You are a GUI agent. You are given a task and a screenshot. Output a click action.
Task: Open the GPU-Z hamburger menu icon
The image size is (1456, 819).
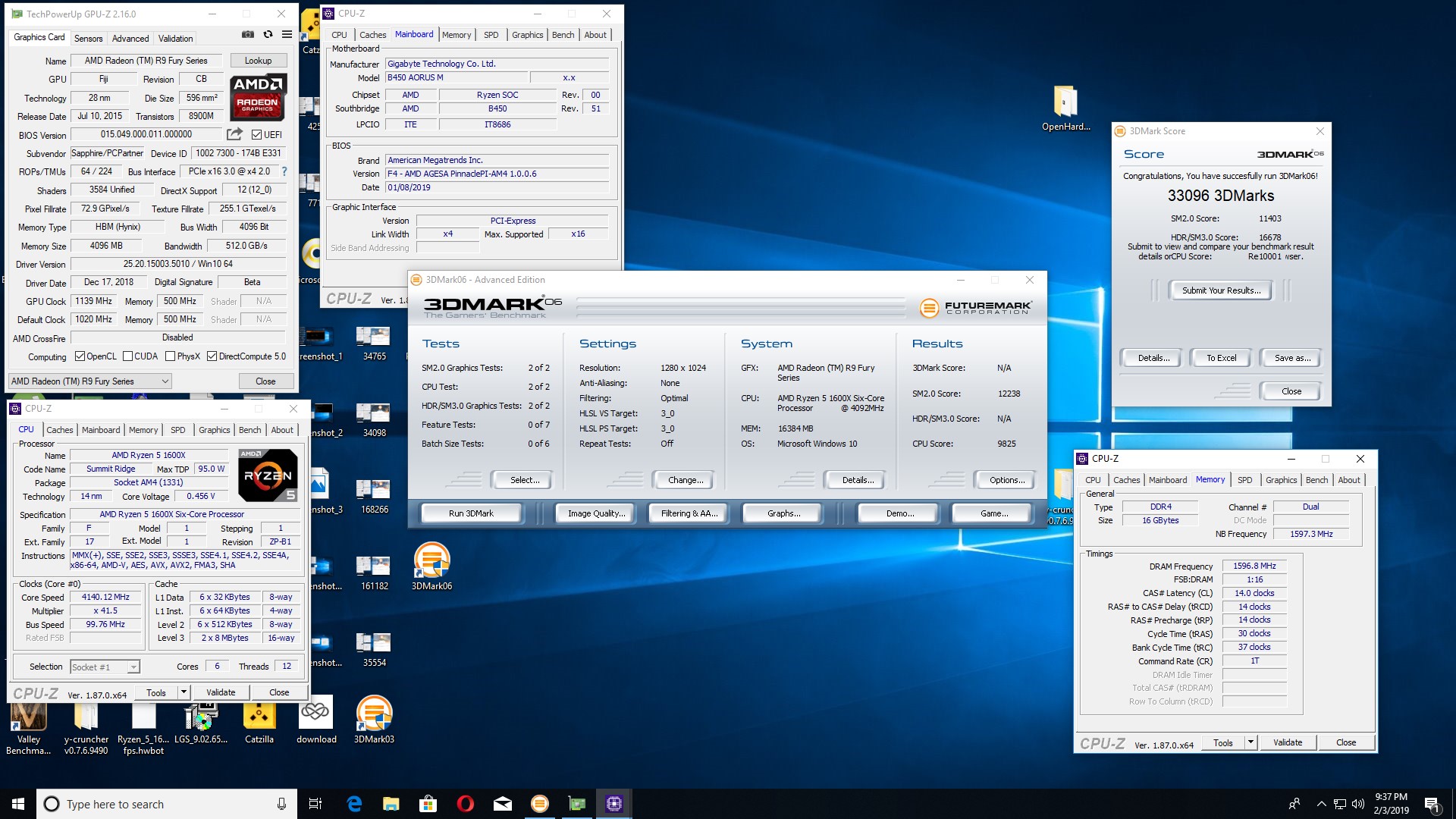pyautogui.click(x=287, y=35)
